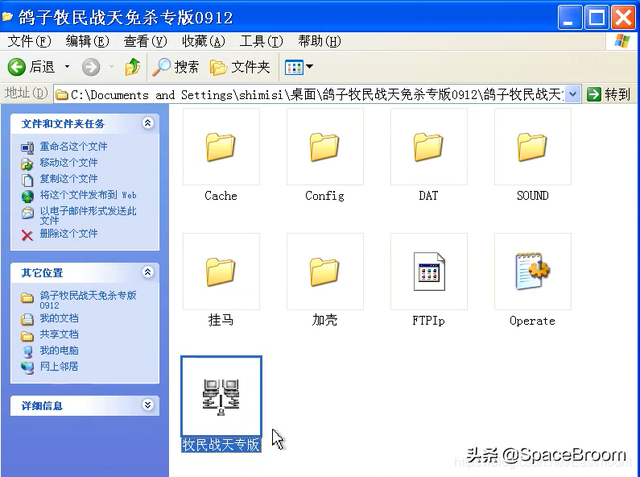This screenshot has width=640, height=477.
Task: Click the publish to Web globe icon
Action: (27, 196)
